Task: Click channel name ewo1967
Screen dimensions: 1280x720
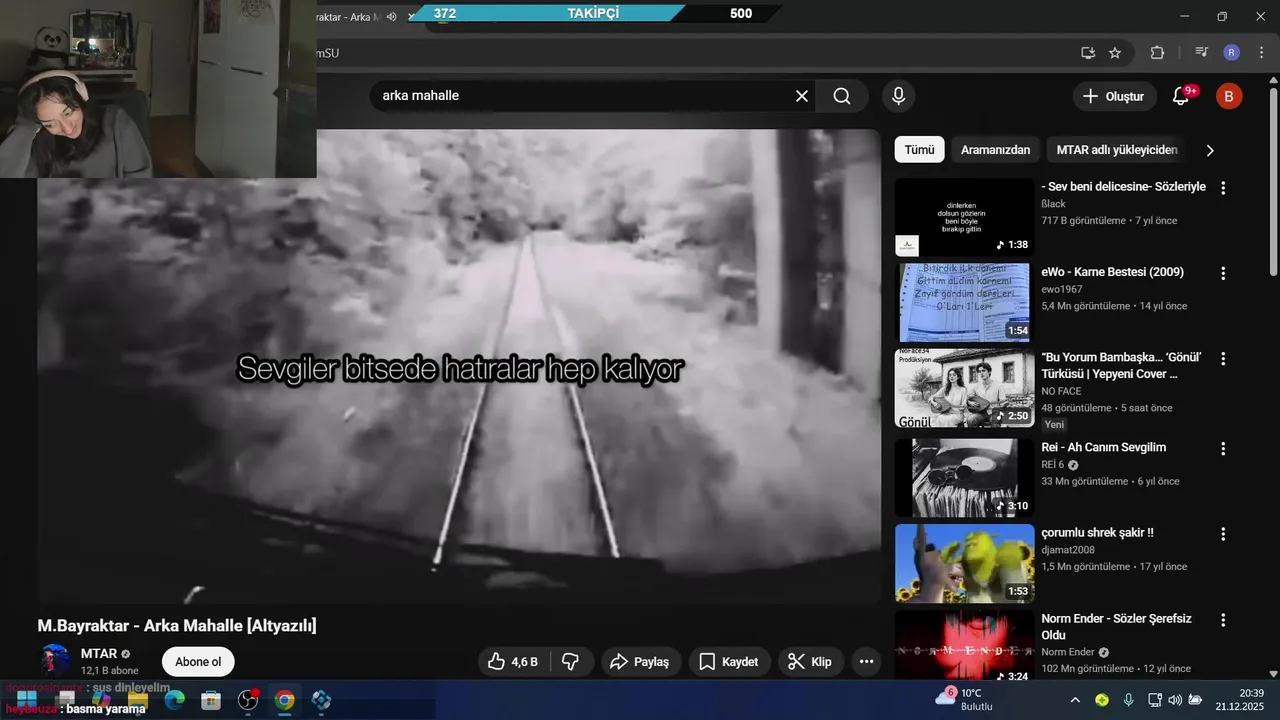Action: pyautogui.click(x=1061, y=289)
